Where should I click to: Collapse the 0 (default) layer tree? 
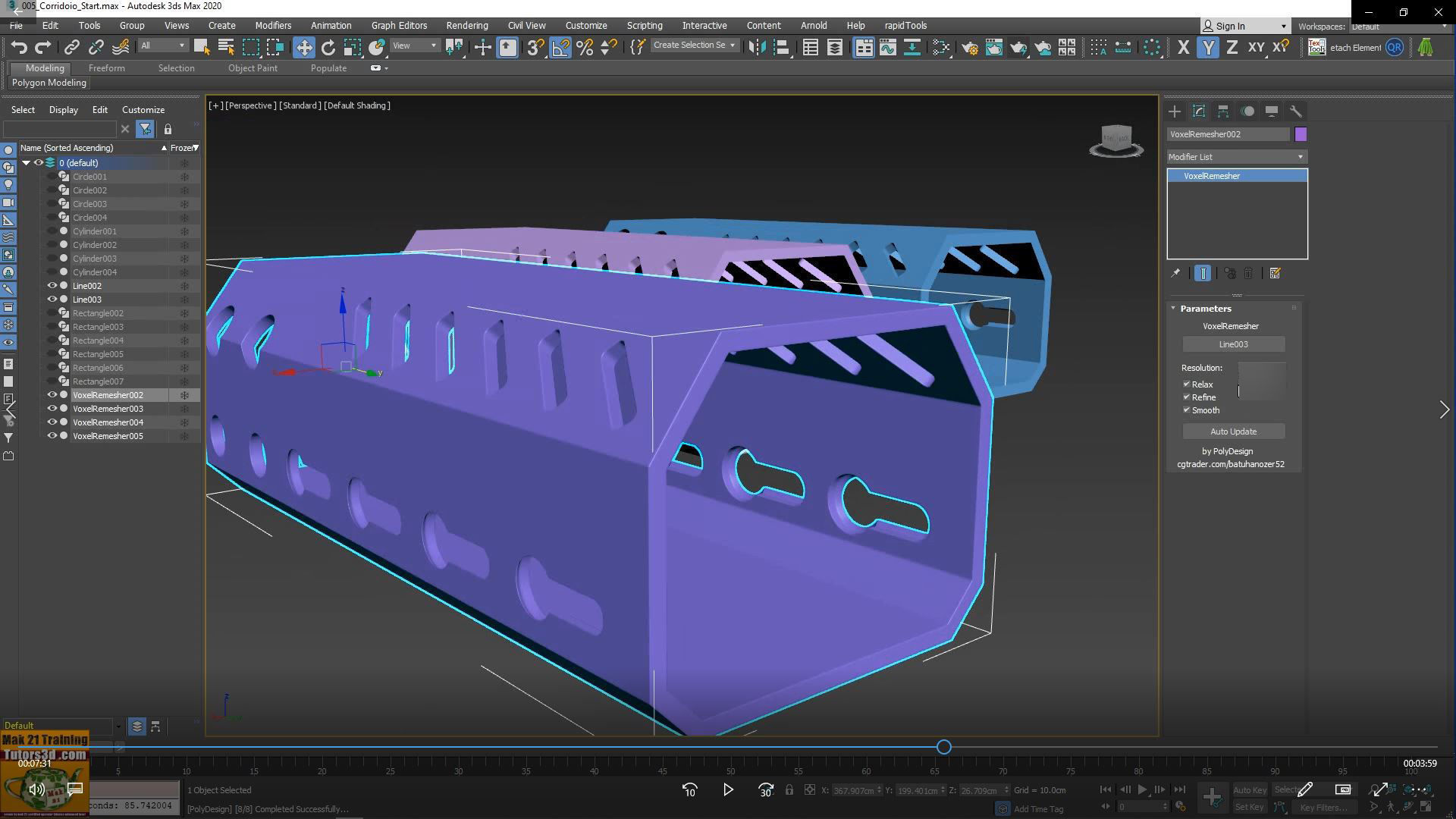coord(26,163)
